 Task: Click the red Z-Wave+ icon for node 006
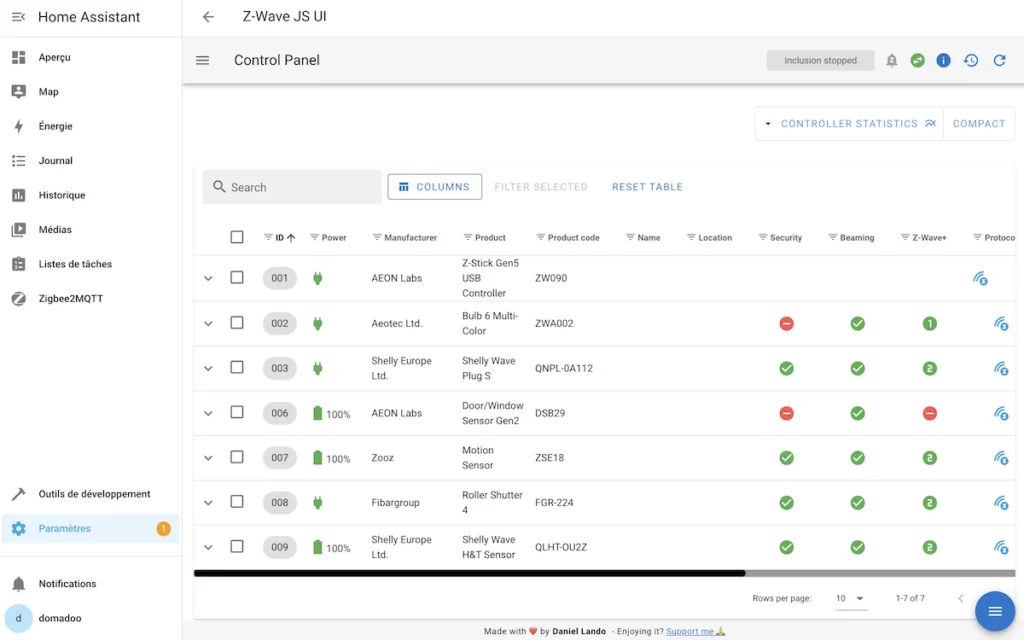(x=929, y=413)
